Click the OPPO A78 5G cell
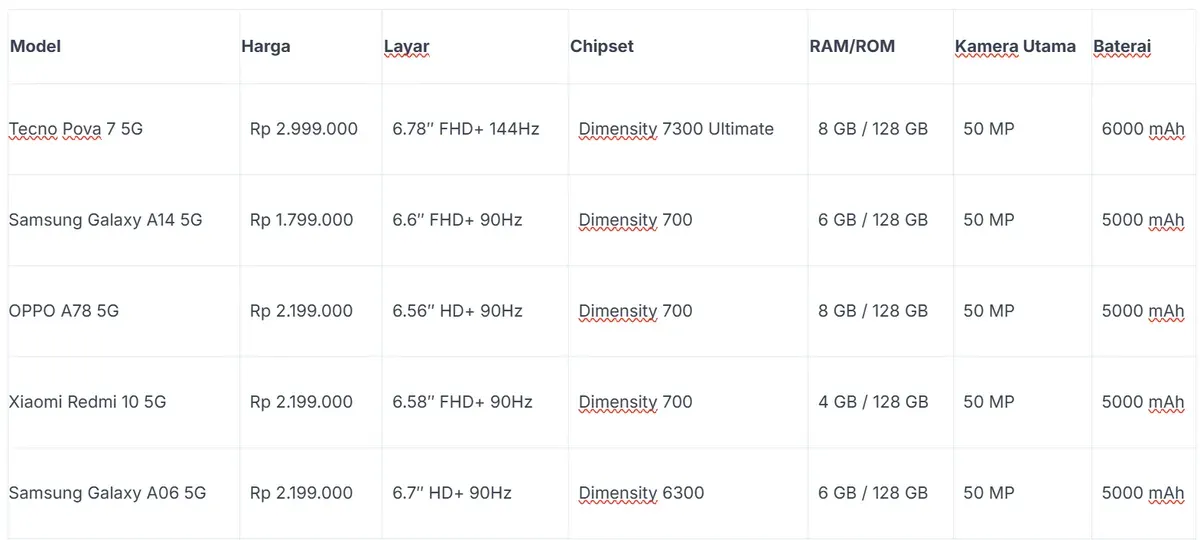1200x540 pixels. coord(64,311)
